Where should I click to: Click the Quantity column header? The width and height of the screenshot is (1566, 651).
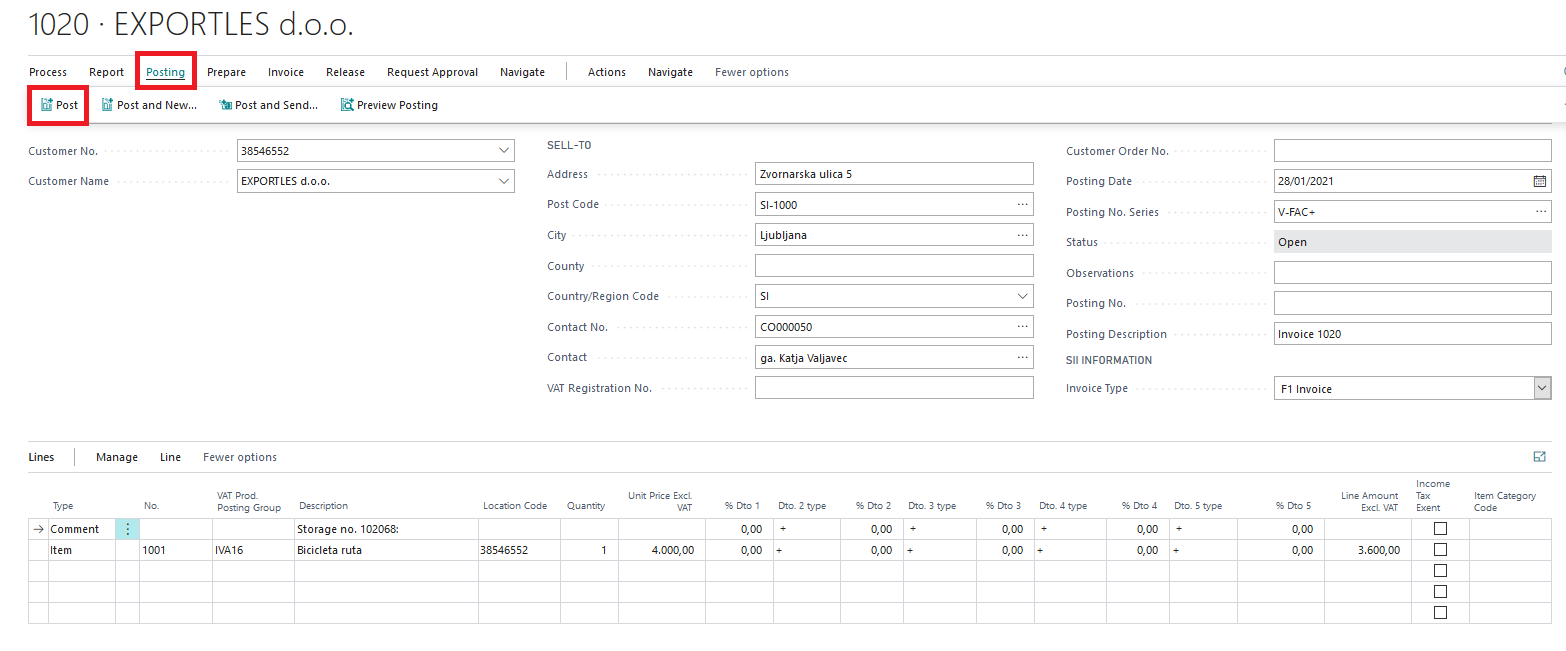586,506
